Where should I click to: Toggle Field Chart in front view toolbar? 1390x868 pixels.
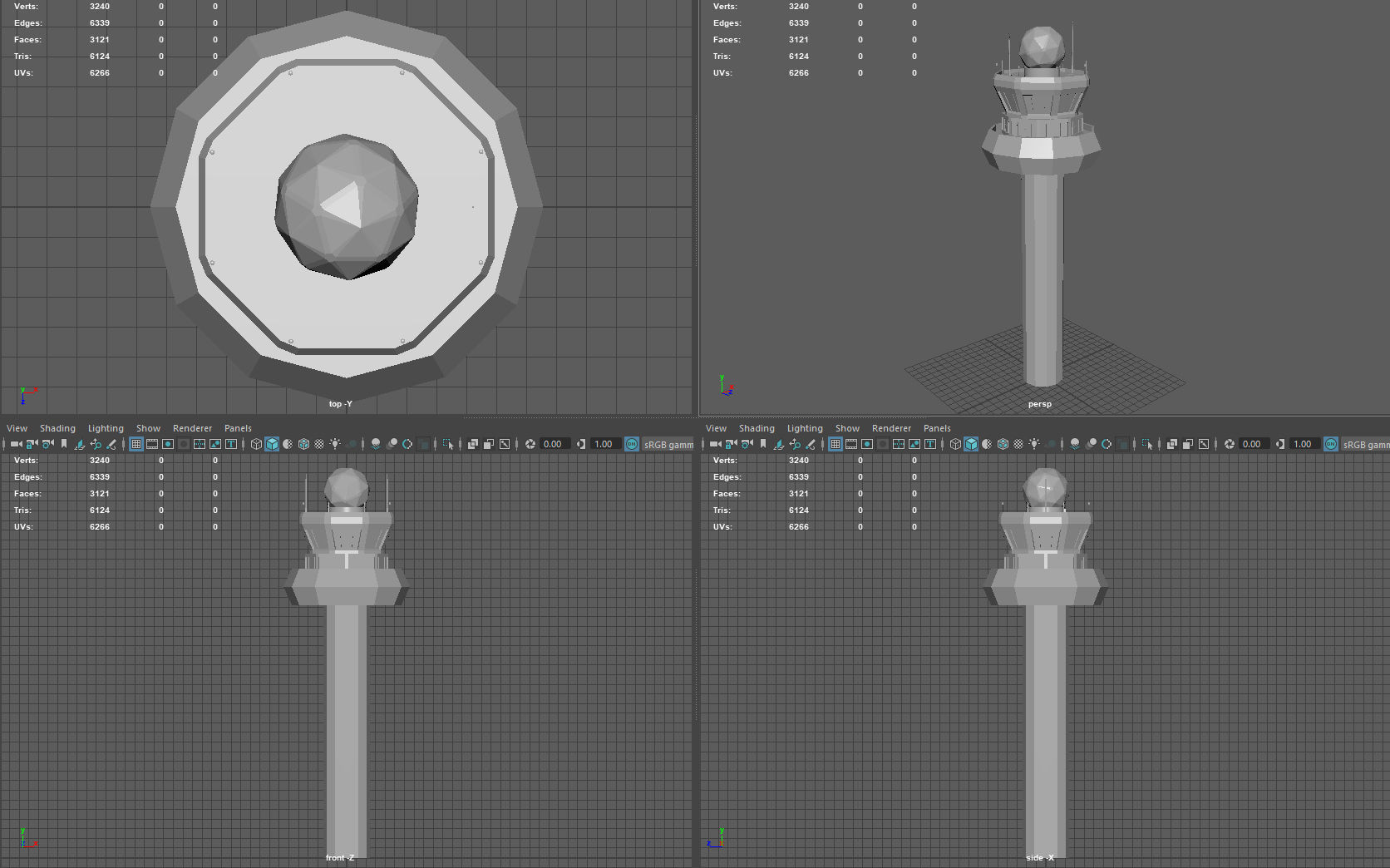tap(200, 444)
